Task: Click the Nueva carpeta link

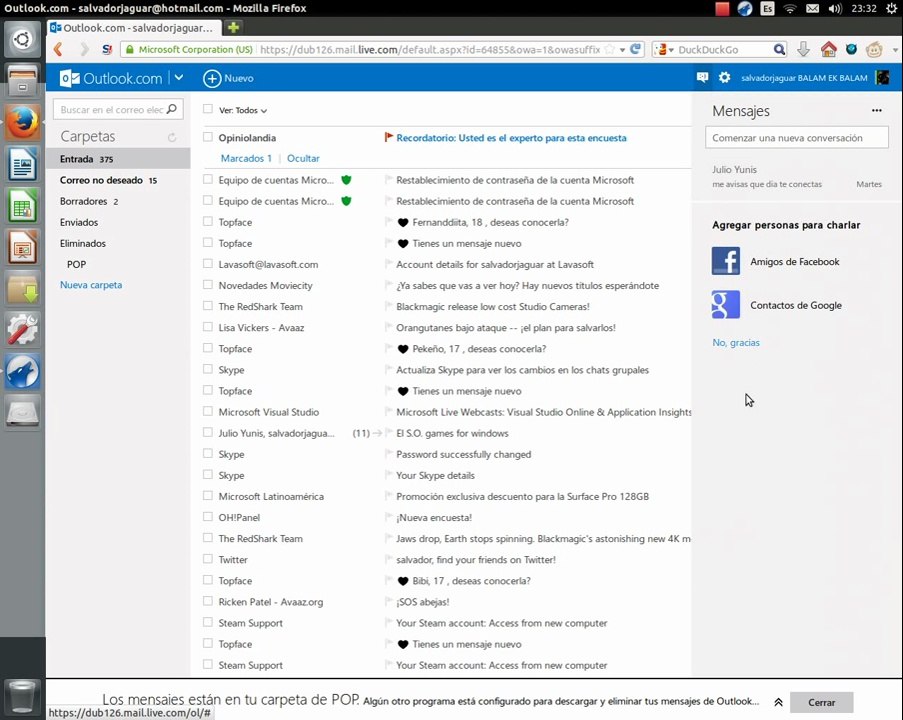Action: pyautogui.click(x=91, y=285)
